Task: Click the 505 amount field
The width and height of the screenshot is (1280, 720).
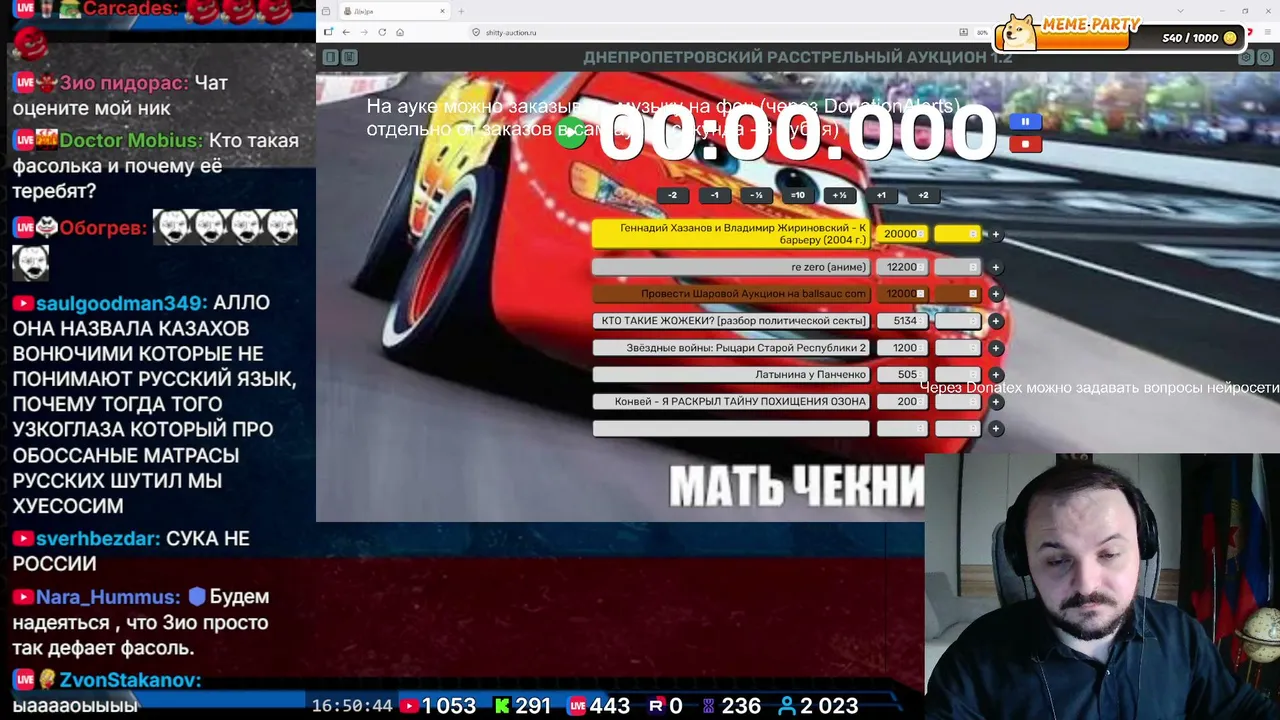Action: point(902,375)
